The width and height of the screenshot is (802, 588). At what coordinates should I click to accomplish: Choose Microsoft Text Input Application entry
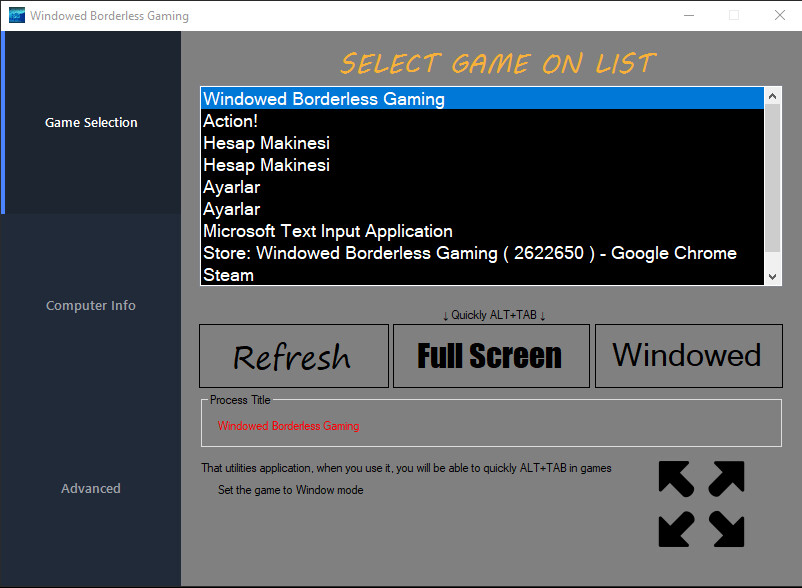point(328,231)
